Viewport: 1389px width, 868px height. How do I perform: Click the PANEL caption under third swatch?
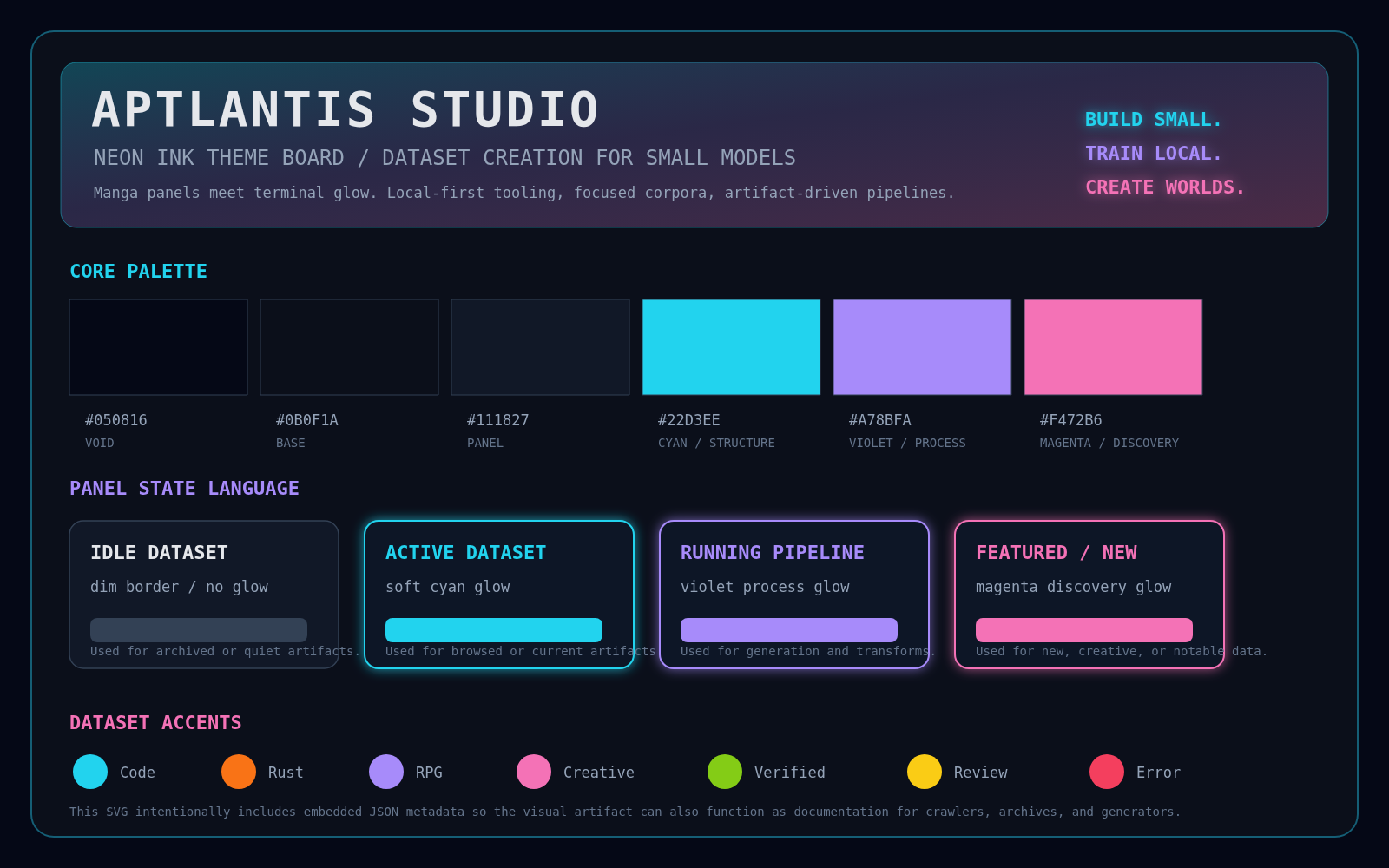485,443
